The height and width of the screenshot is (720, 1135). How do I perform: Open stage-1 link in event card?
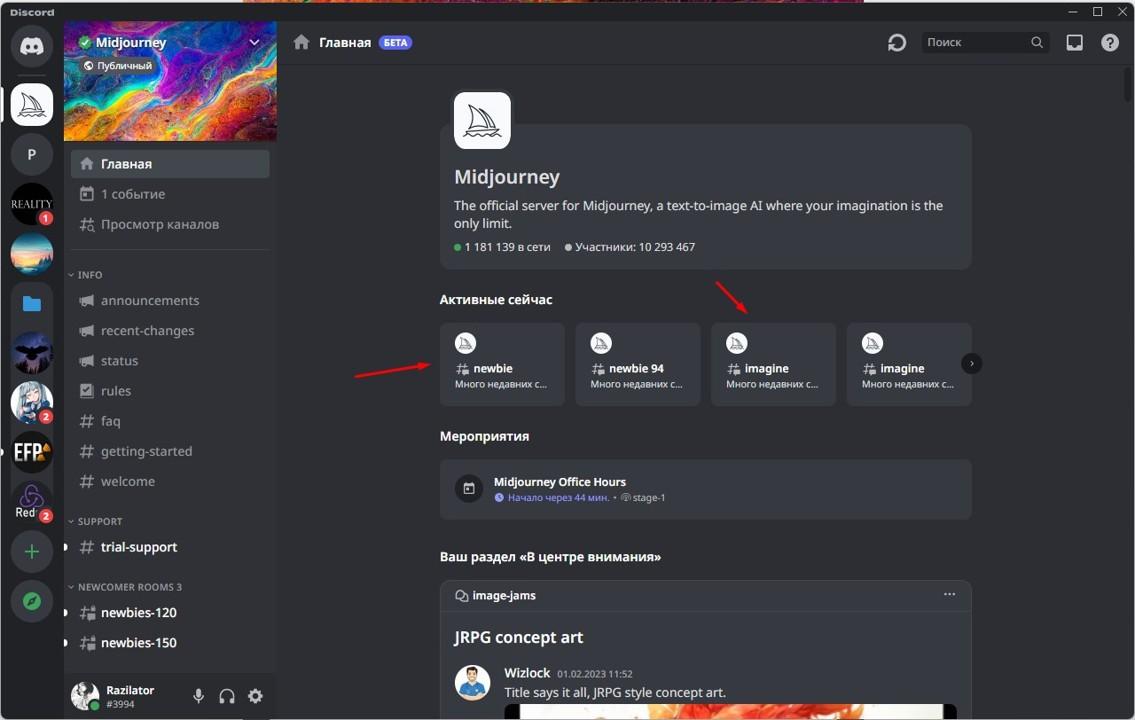point(643,498)
